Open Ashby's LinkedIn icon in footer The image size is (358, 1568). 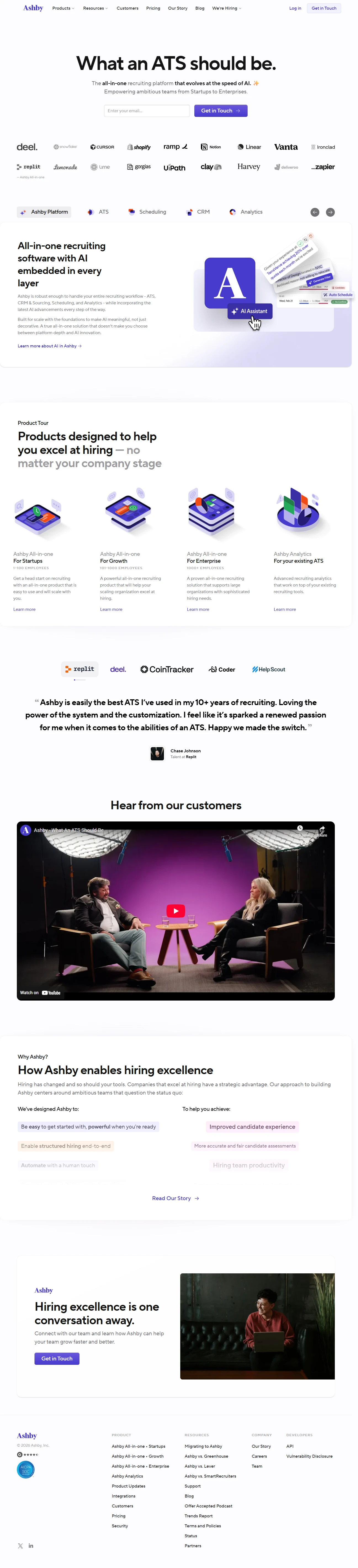pyautogui.click(x=31, y=1546)
